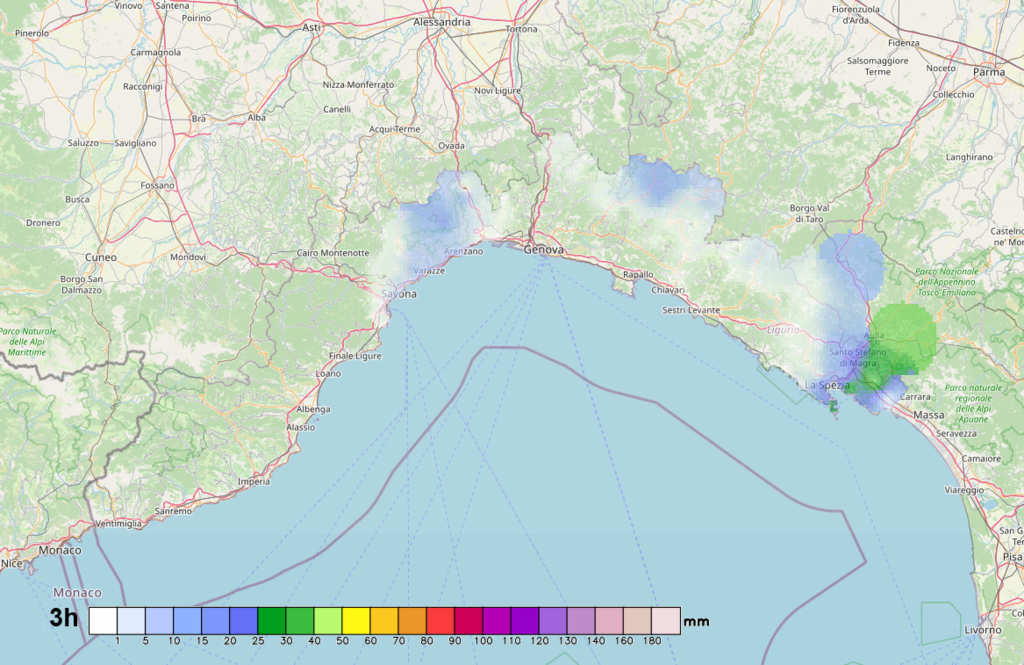
Task: Click the magenta 100-110 mm legend swatch
Action: click(497, 620)
